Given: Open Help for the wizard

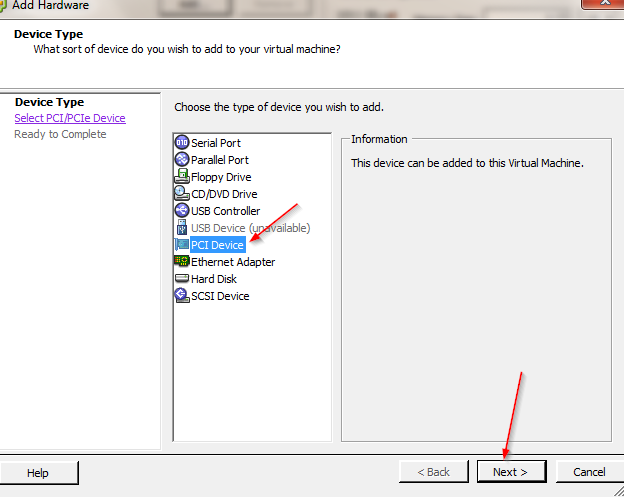Looking at the screenshot, I should tap(38, 473).
